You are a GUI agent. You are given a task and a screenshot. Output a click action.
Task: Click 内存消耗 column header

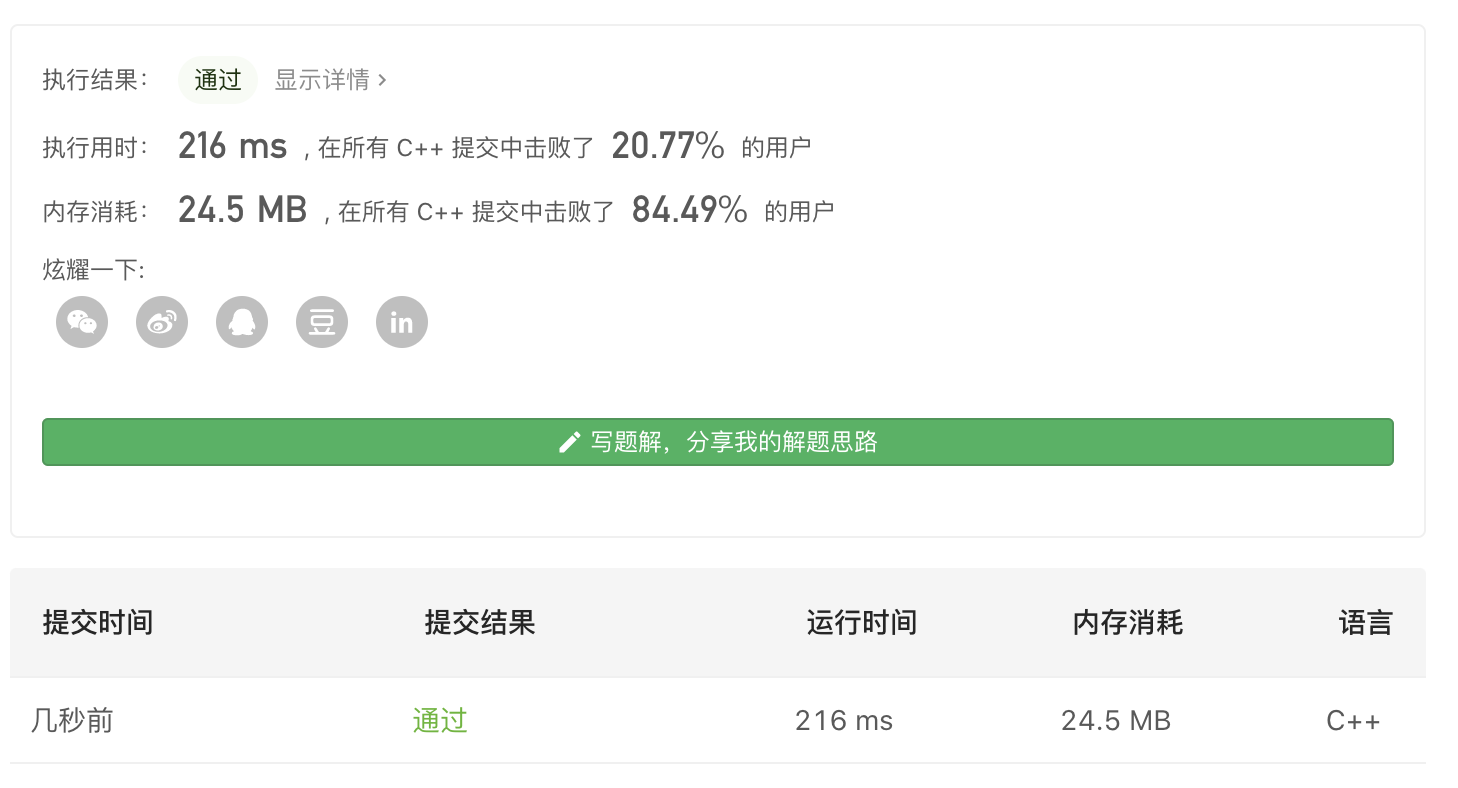(1127, 623)
